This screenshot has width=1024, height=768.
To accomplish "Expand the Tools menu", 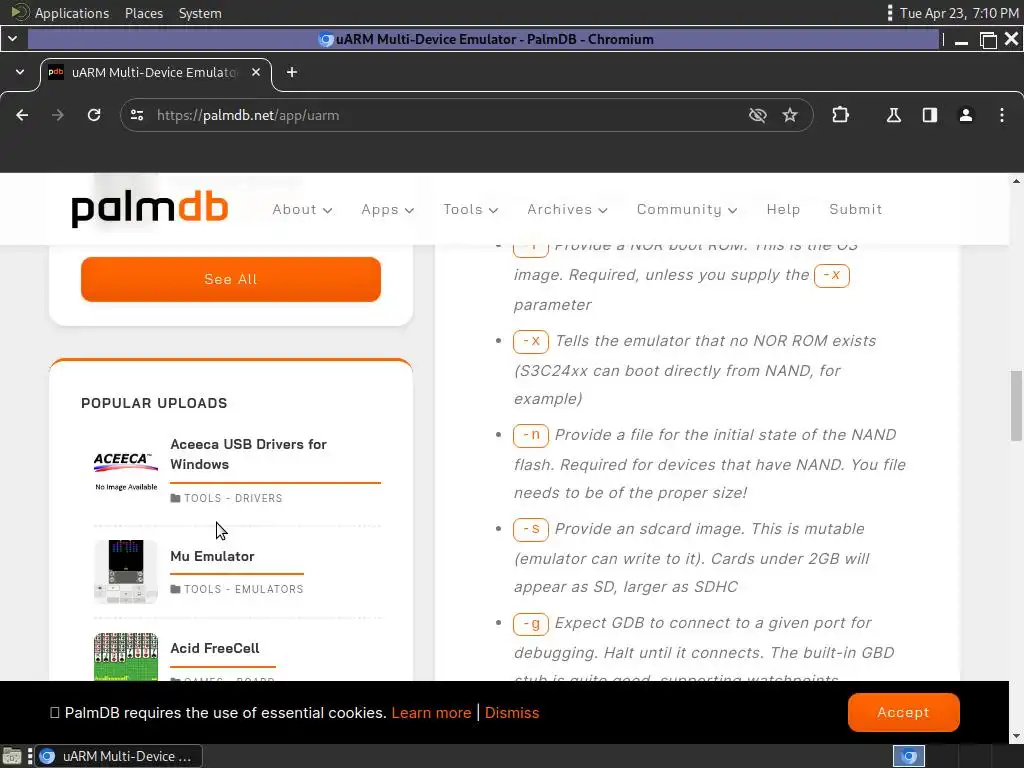I will [471, 210].
